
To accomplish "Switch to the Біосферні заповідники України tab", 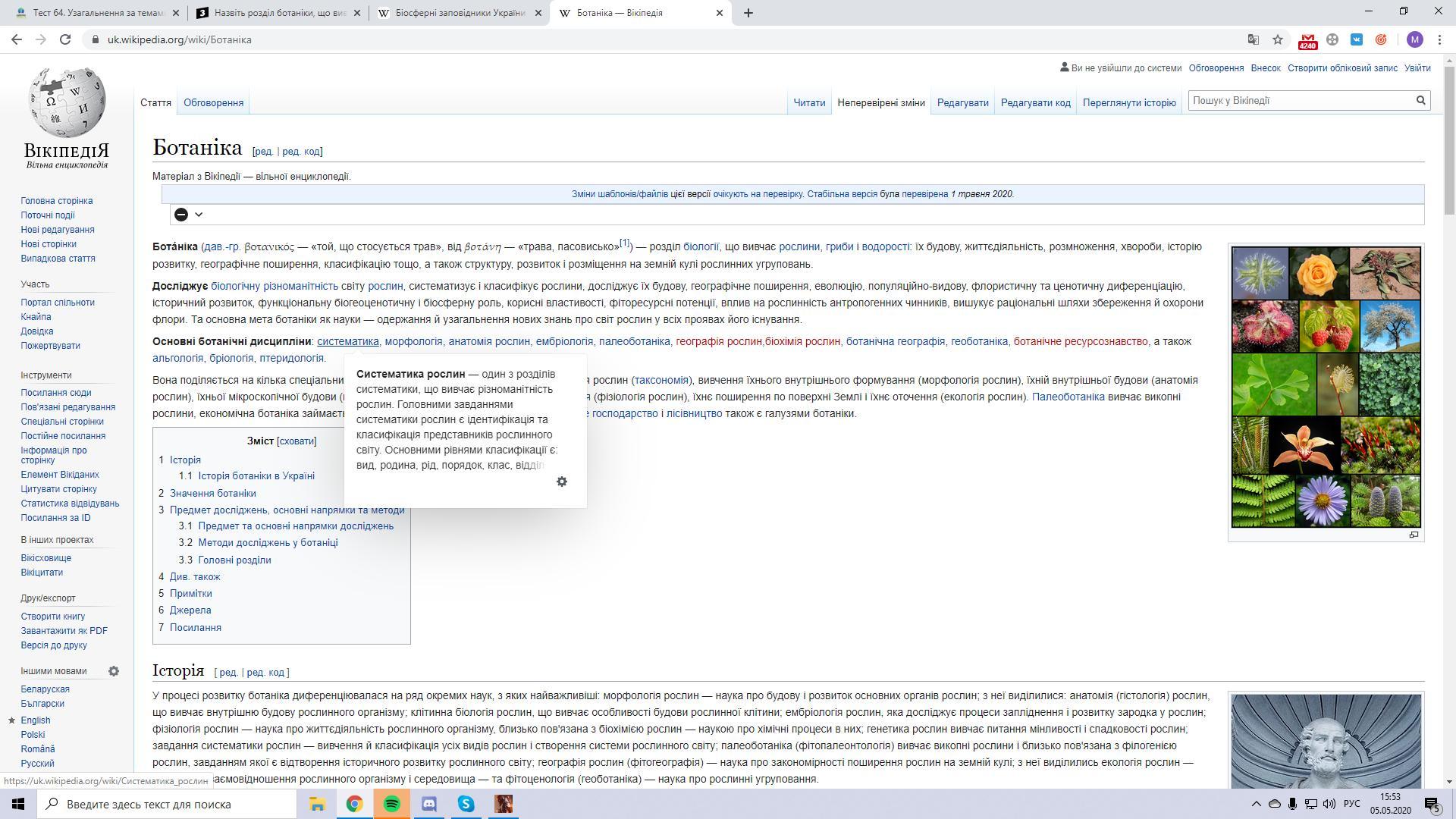I will click(459, 13).
